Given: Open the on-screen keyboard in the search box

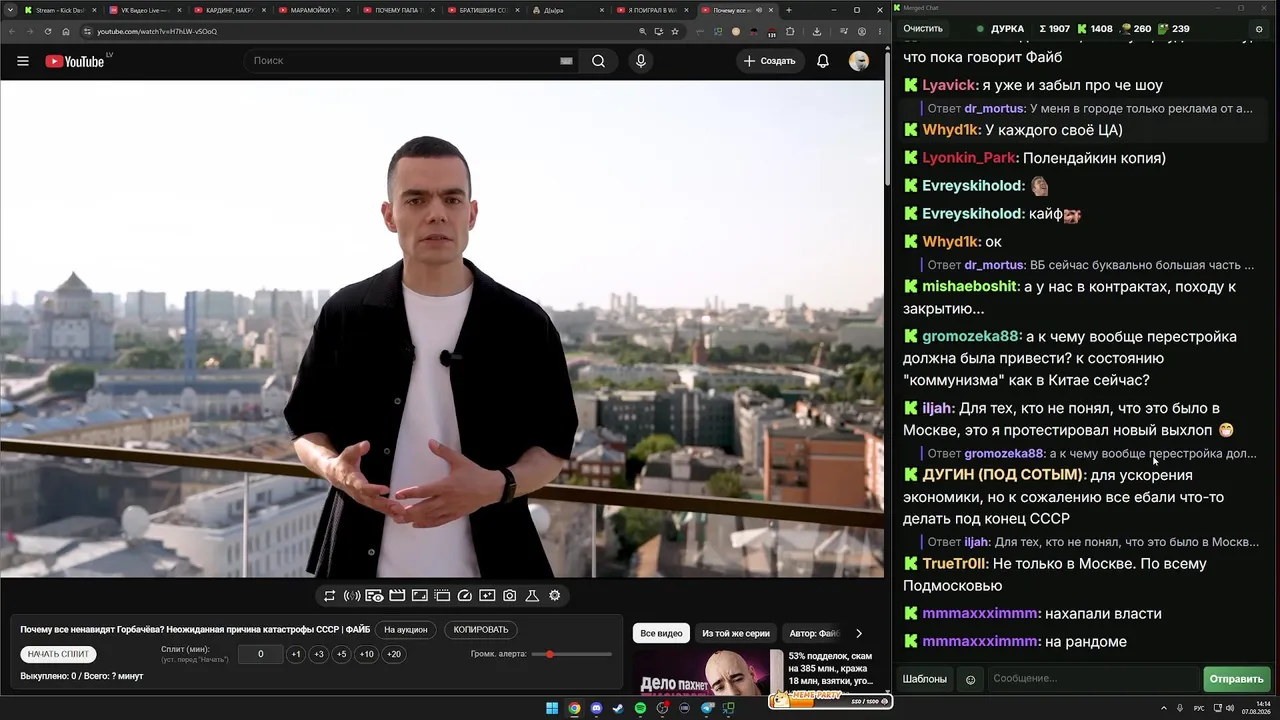Looking at the screenshot, I should click(x=566, y=61).
